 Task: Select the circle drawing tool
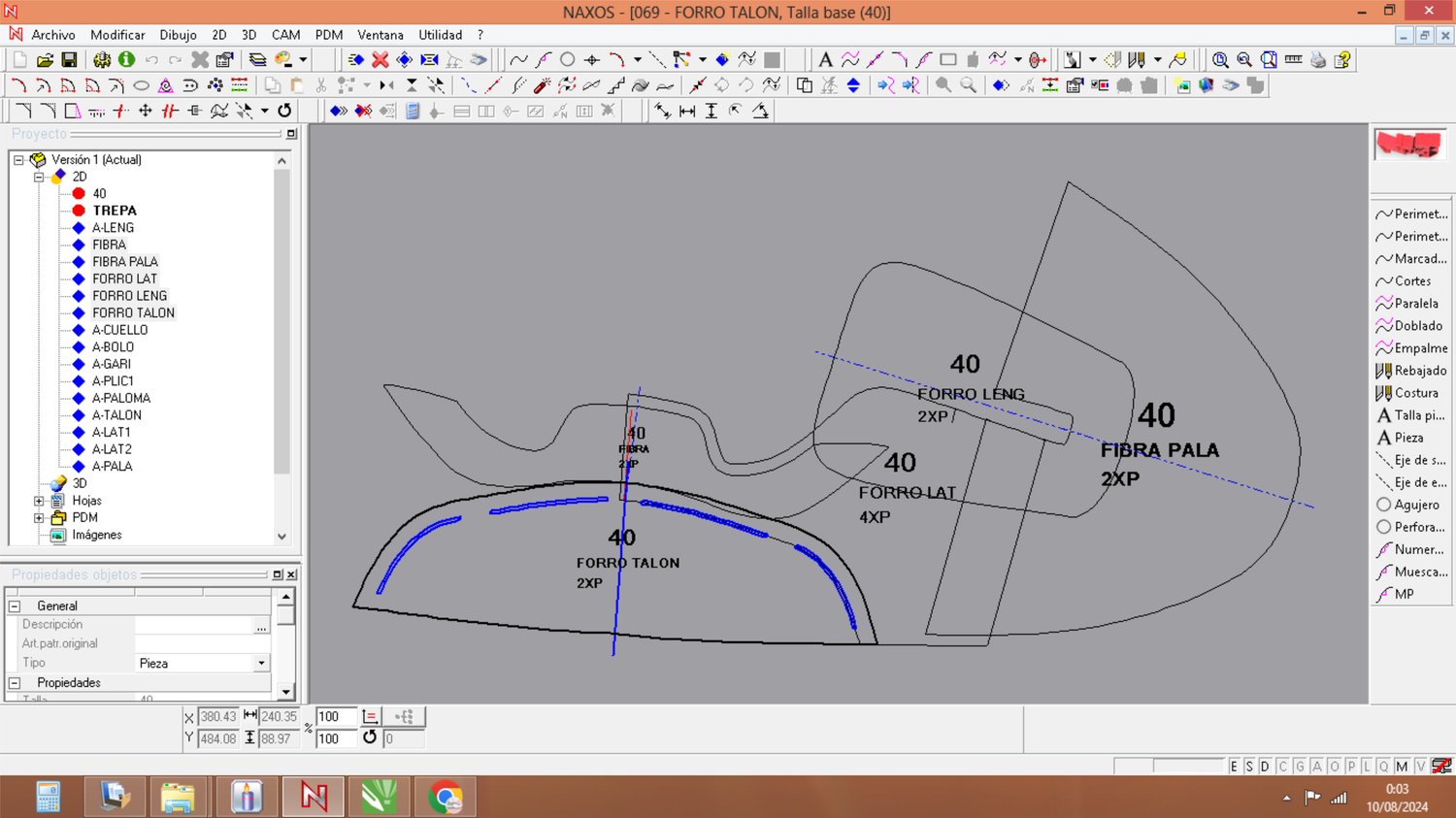568,60
